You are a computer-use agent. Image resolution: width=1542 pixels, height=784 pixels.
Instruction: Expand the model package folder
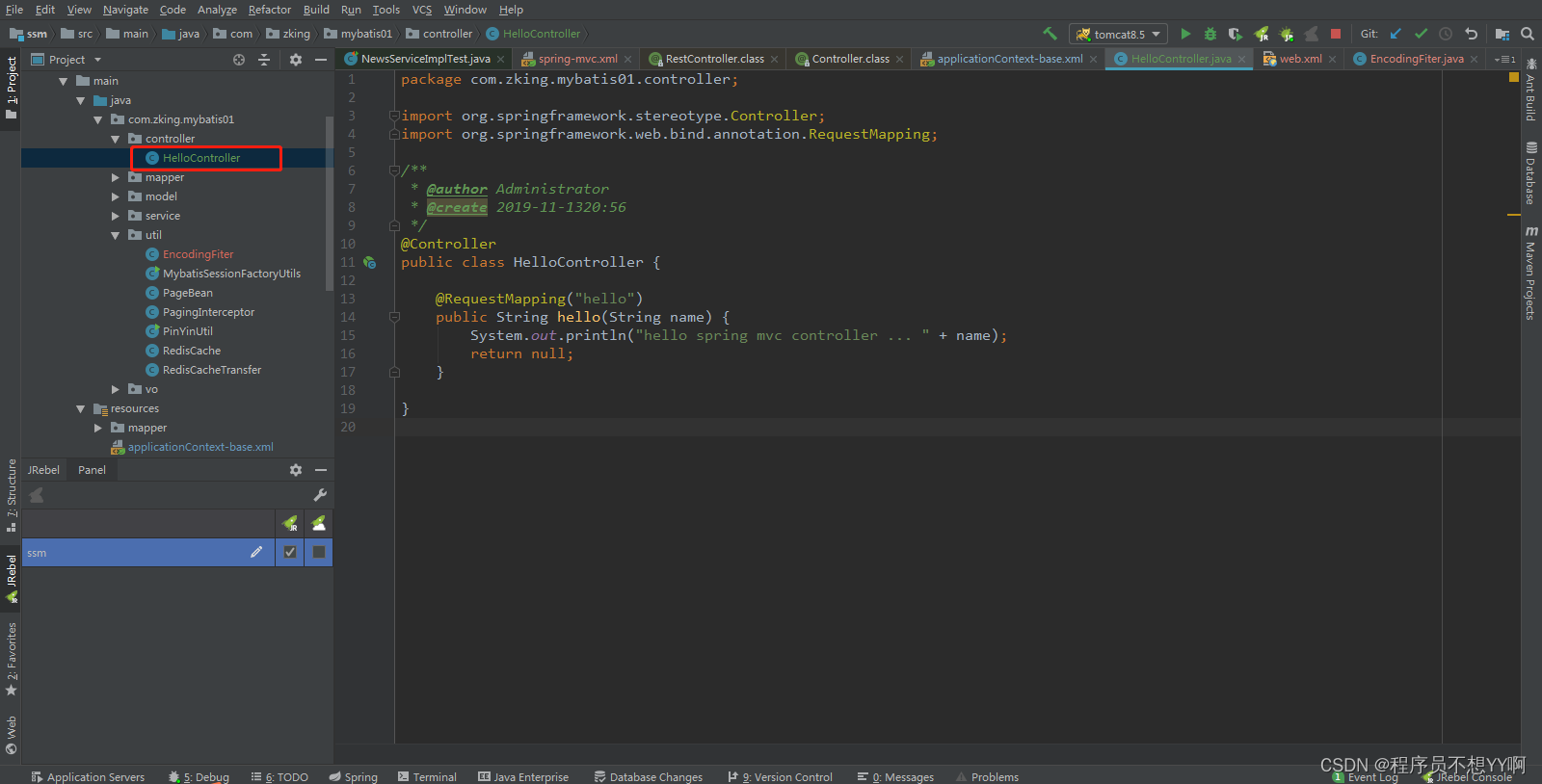click(x=116, y=196)
